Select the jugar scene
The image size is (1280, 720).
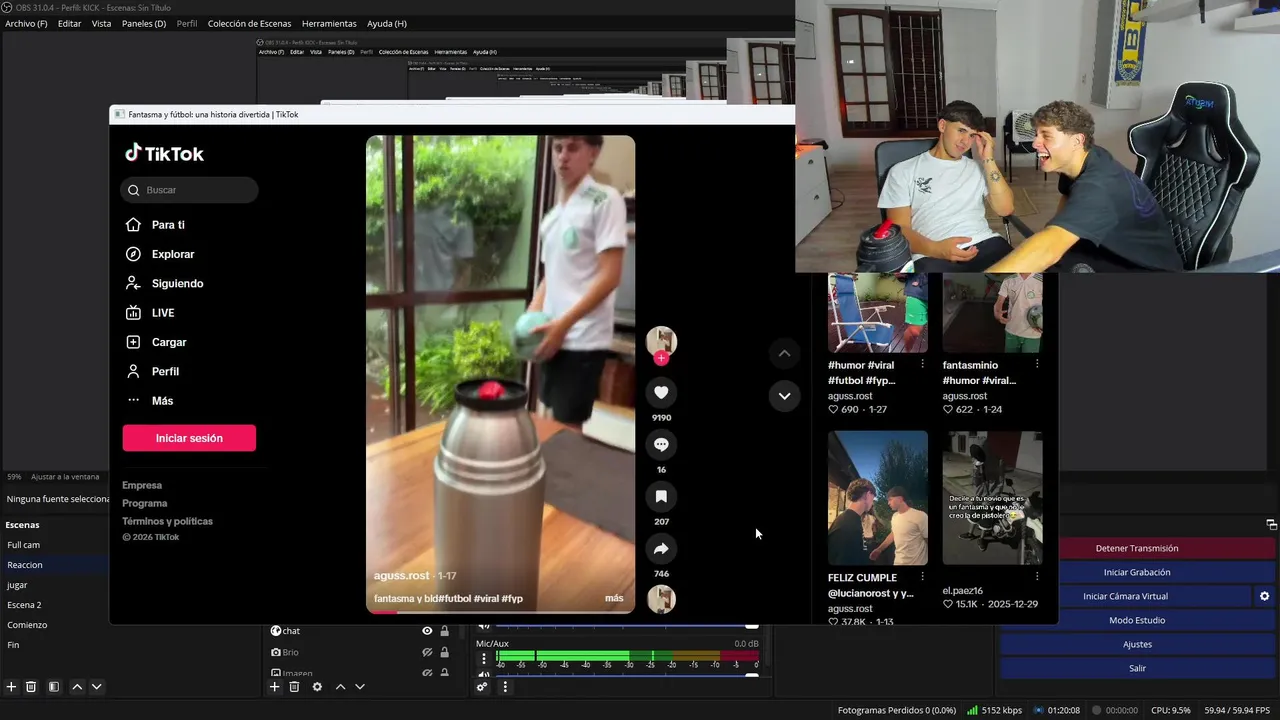(x=54, y=585)
